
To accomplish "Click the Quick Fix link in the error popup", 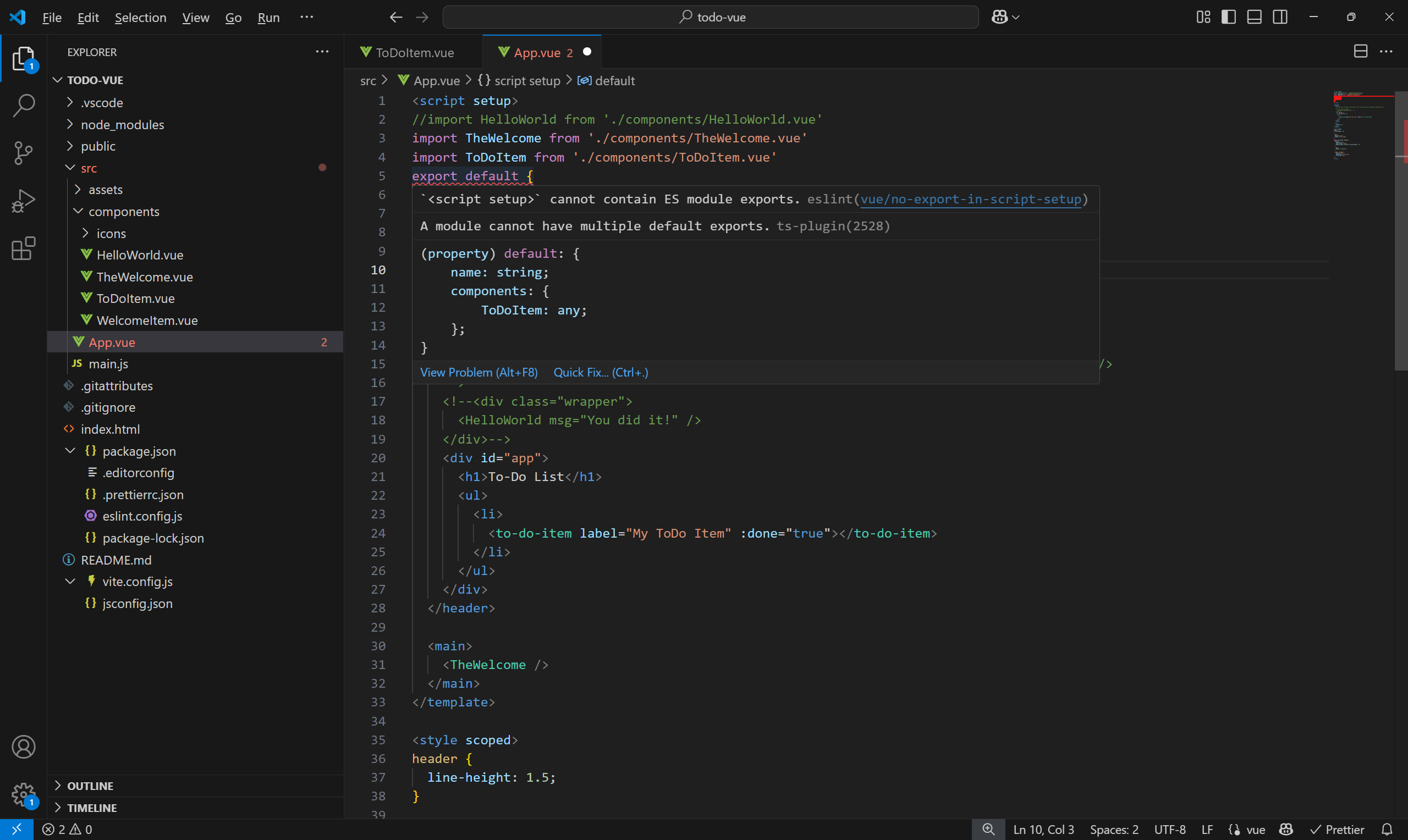I will 600,372.
